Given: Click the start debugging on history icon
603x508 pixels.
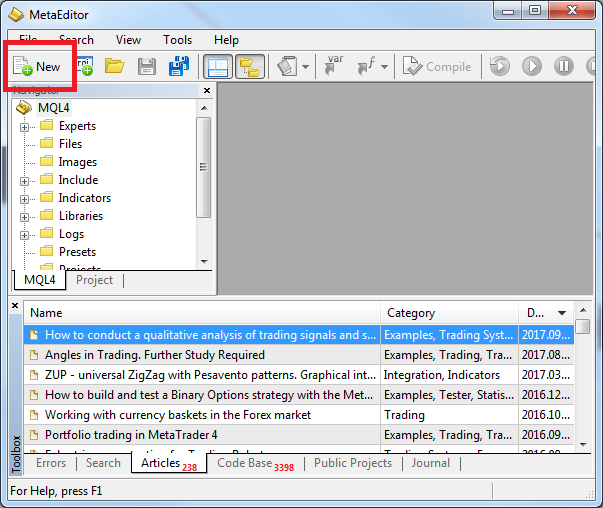Looking at the screenshot, I should point(500,66).
